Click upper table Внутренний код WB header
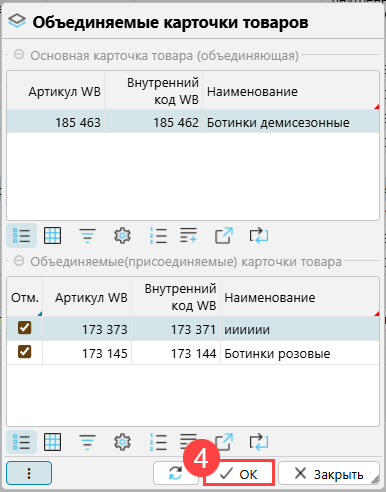Viewport: 386px width, 492px height. click(x=154, y=91)
